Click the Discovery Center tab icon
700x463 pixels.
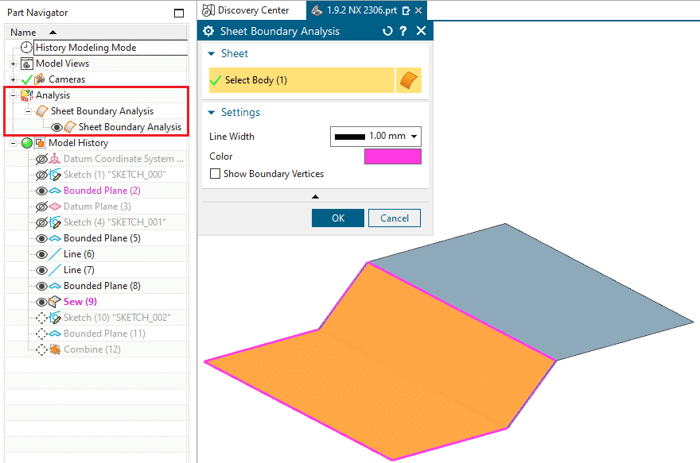point(208,10)
